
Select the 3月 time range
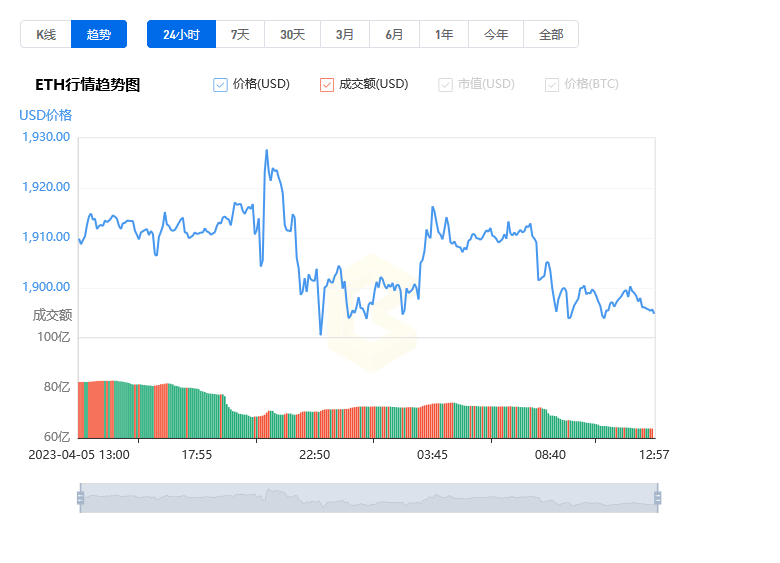coord(345,34)
